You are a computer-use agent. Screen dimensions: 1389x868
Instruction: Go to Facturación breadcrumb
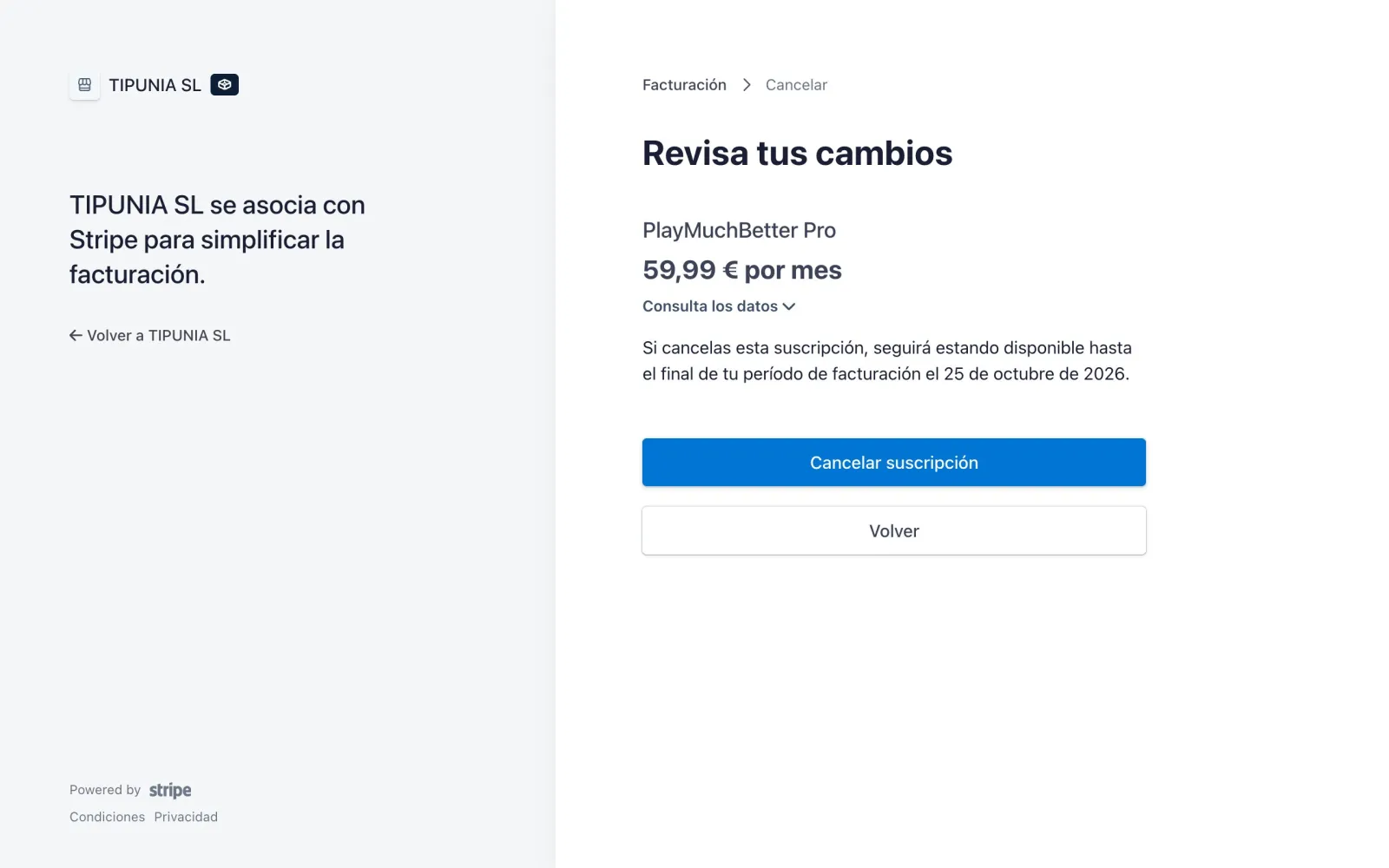(x=684, y=85)
